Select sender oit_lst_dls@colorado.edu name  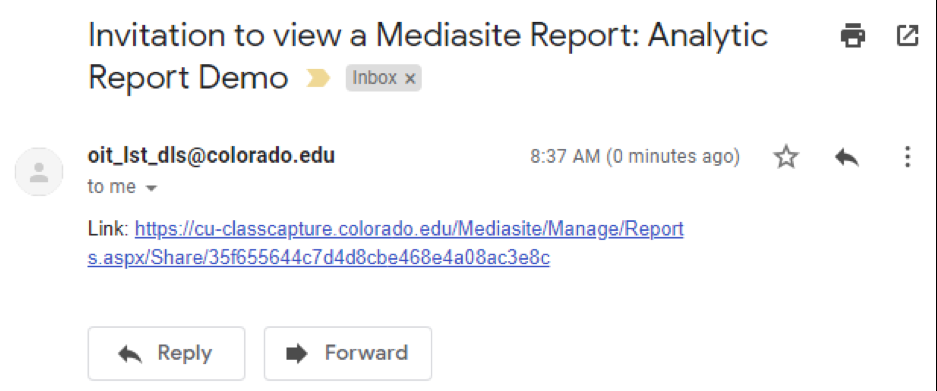[x=211, y=156]
